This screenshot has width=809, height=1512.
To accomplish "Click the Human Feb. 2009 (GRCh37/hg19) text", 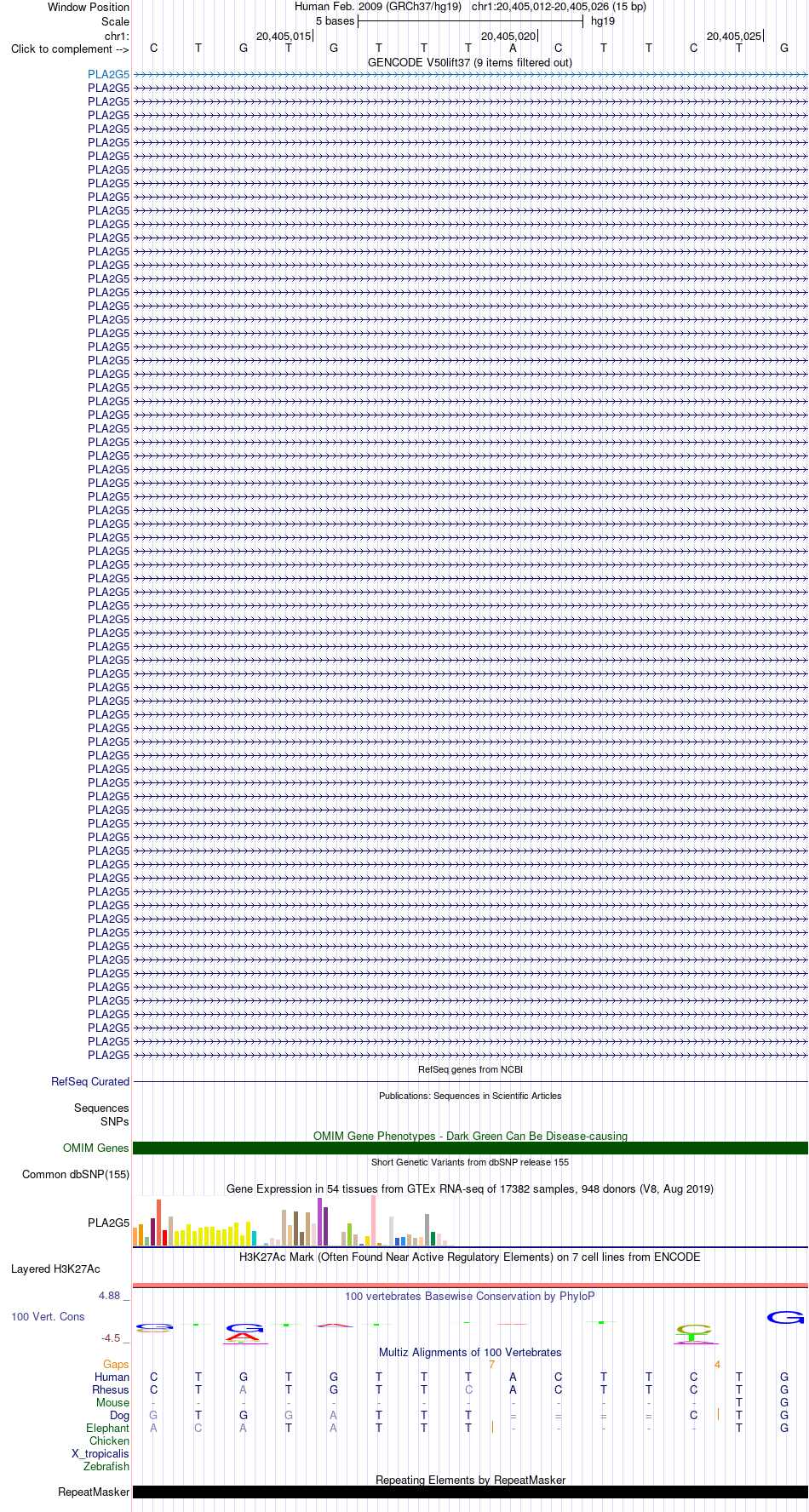I will pos(378,7).
